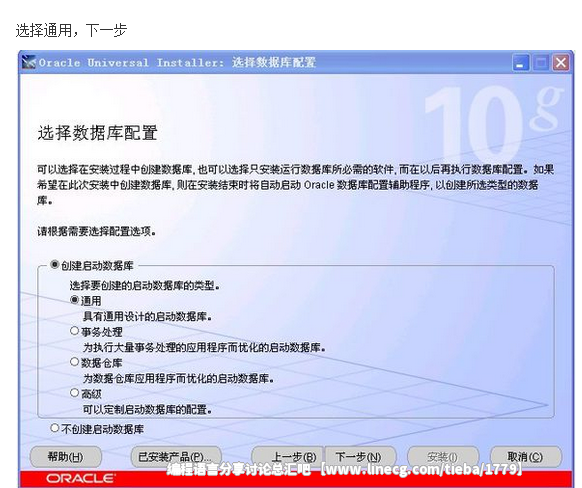
Task: Click text 选择要创建的启动数据库的类型。
Action: tap(145, 285)
